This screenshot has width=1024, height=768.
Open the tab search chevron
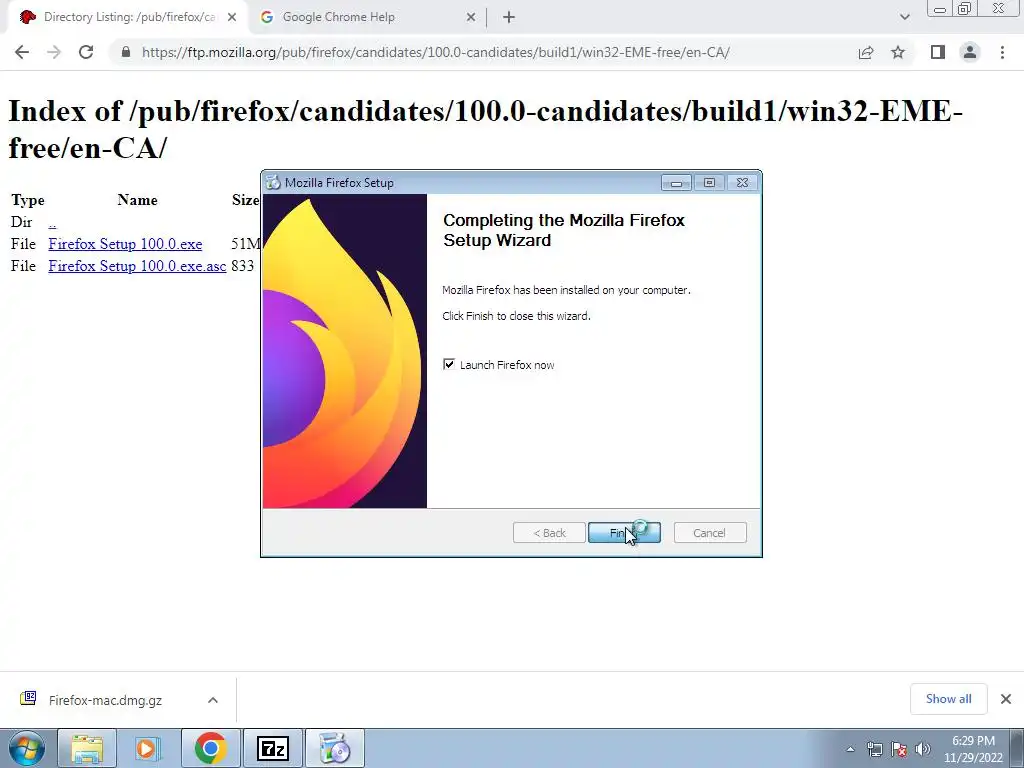point(904,18)
